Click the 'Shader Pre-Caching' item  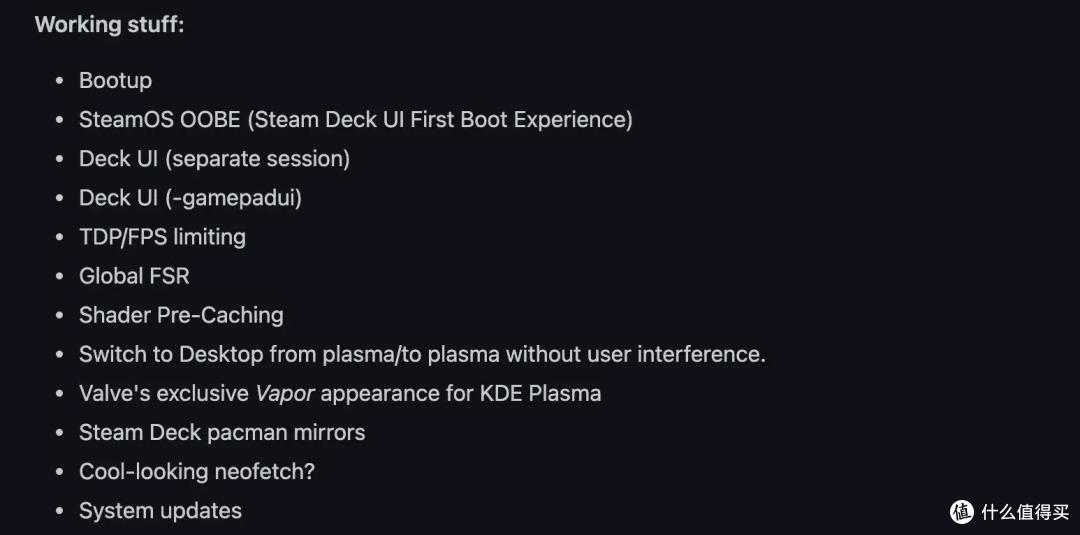point(181,315)
